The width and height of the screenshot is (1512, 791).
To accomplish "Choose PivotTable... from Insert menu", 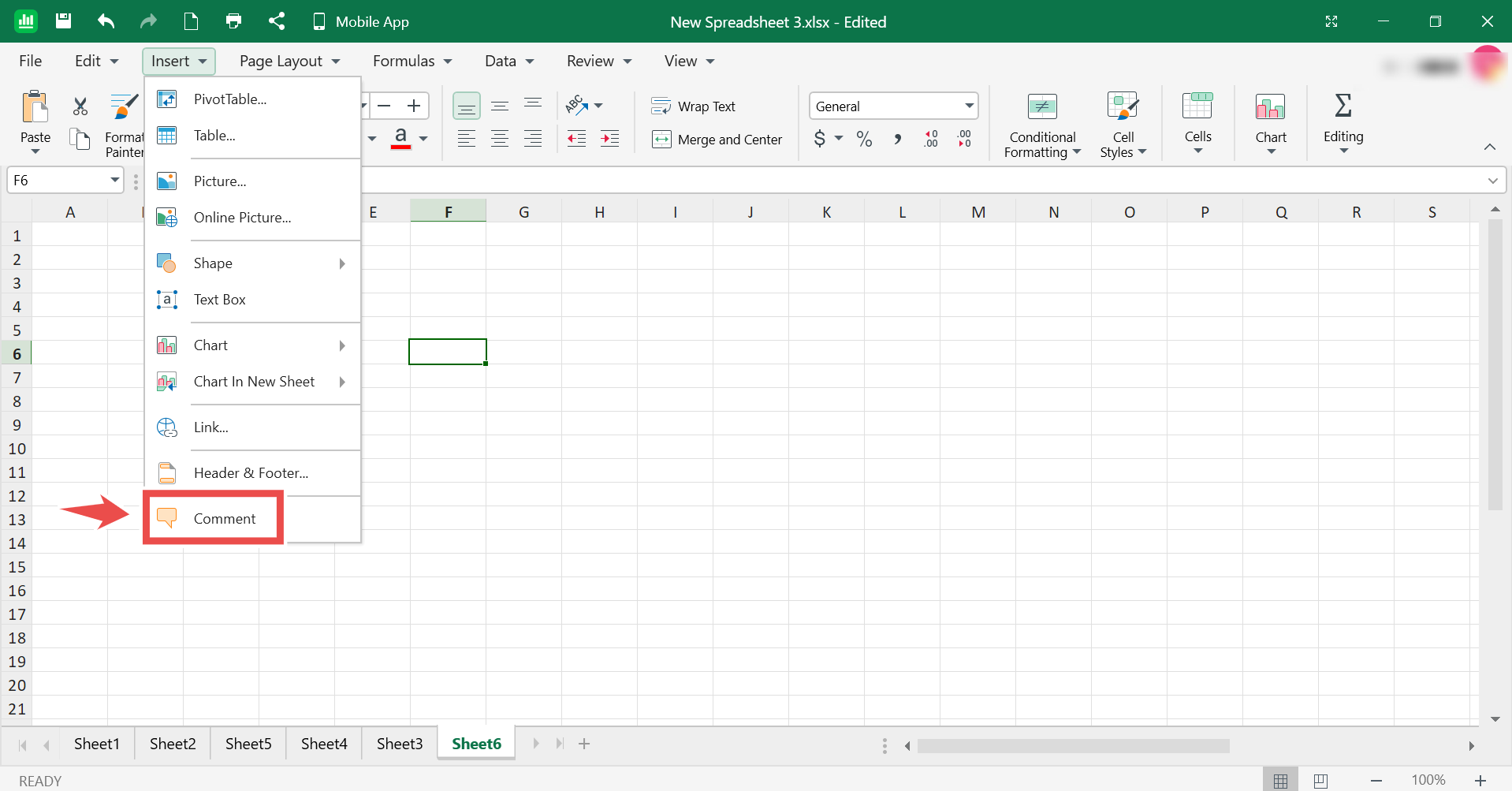I will [x=252, y=99].
